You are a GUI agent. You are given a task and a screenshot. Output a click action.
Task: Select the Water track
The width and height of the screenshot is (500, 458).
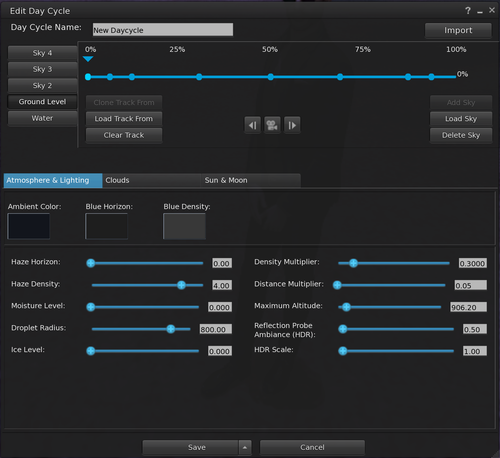pyautogui.click(x=42, y=118)
